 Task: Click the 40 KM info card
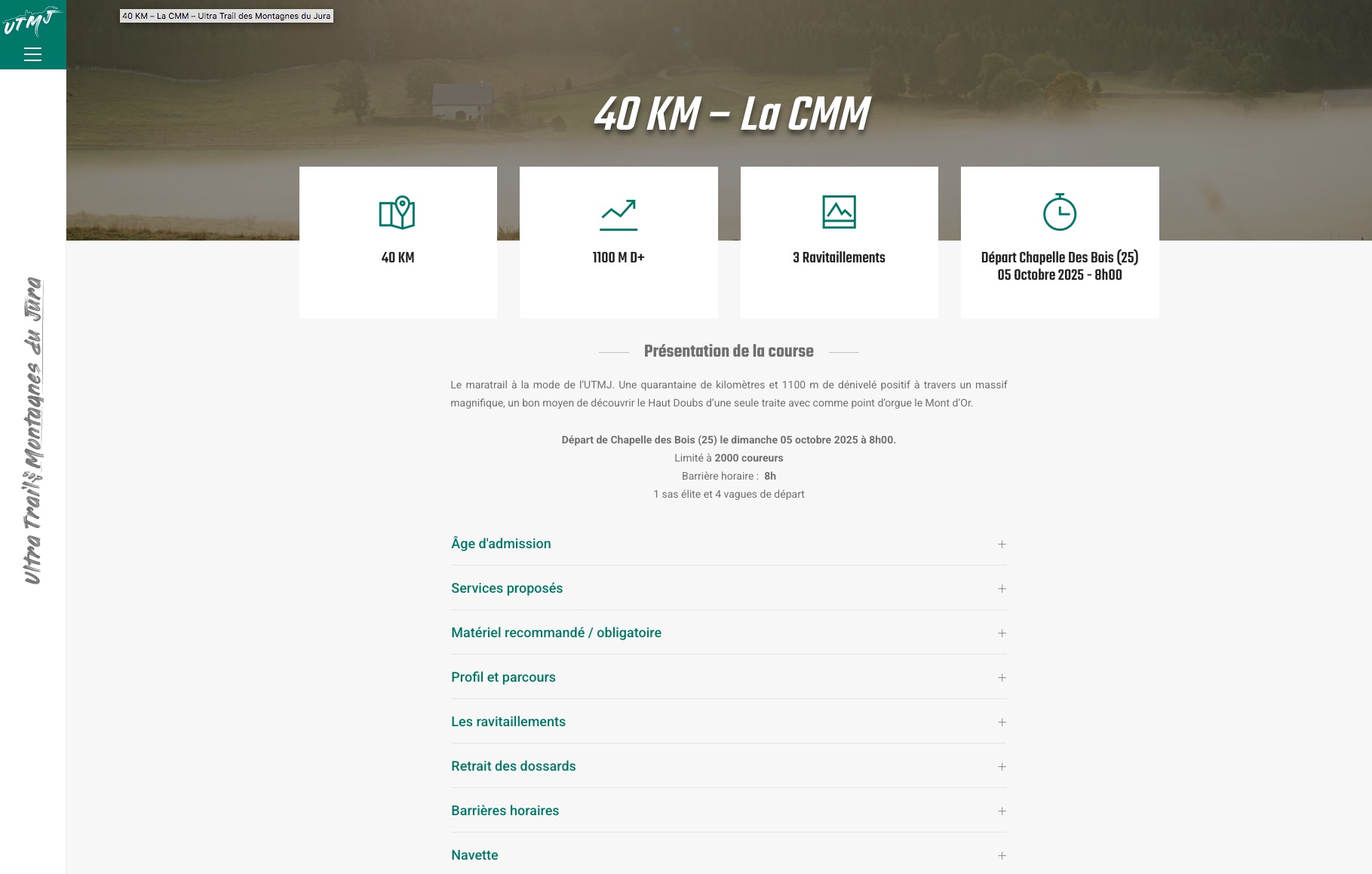coord(397,258)
